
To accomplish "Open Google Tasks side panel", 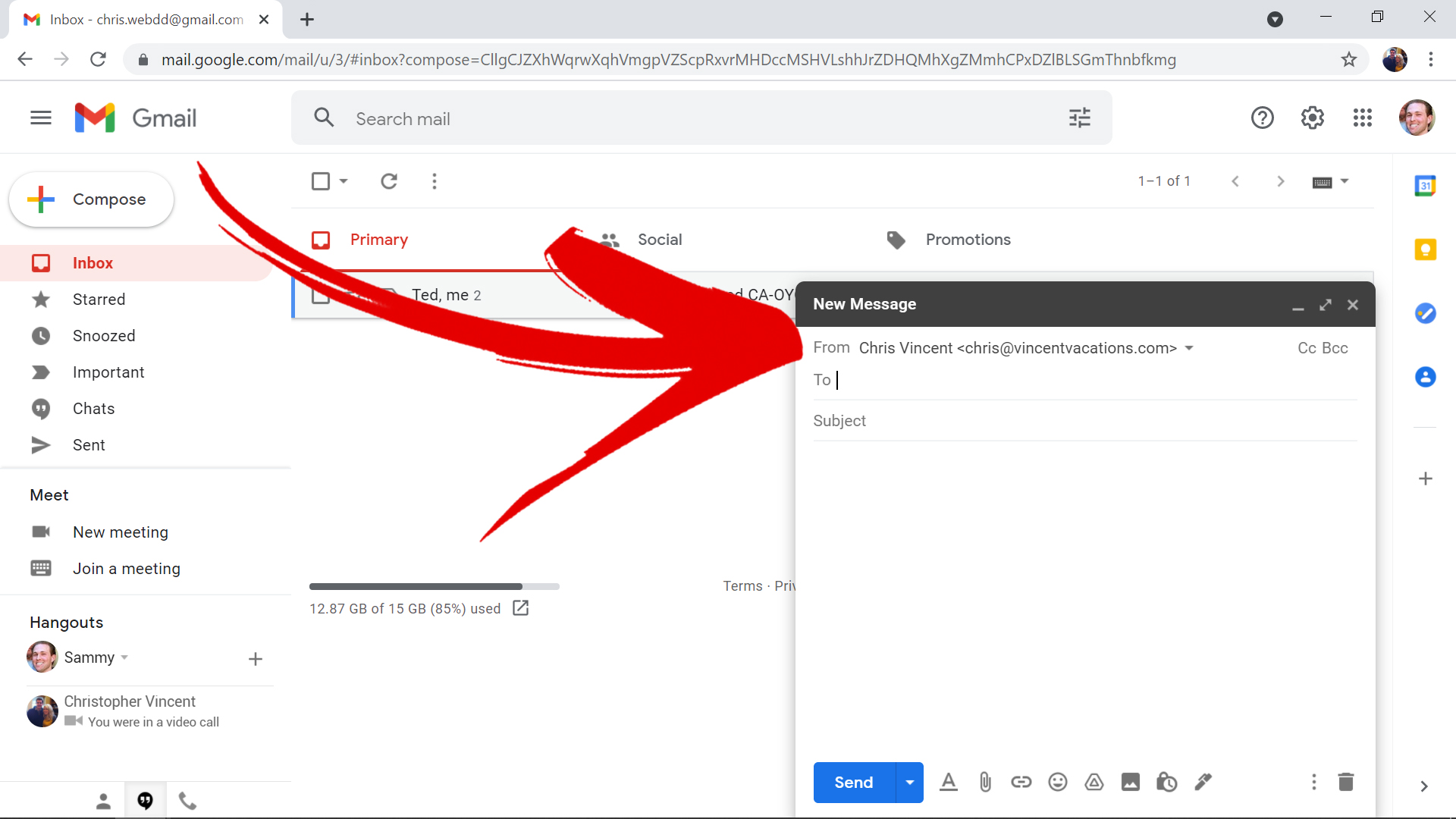I will 1426,313.
